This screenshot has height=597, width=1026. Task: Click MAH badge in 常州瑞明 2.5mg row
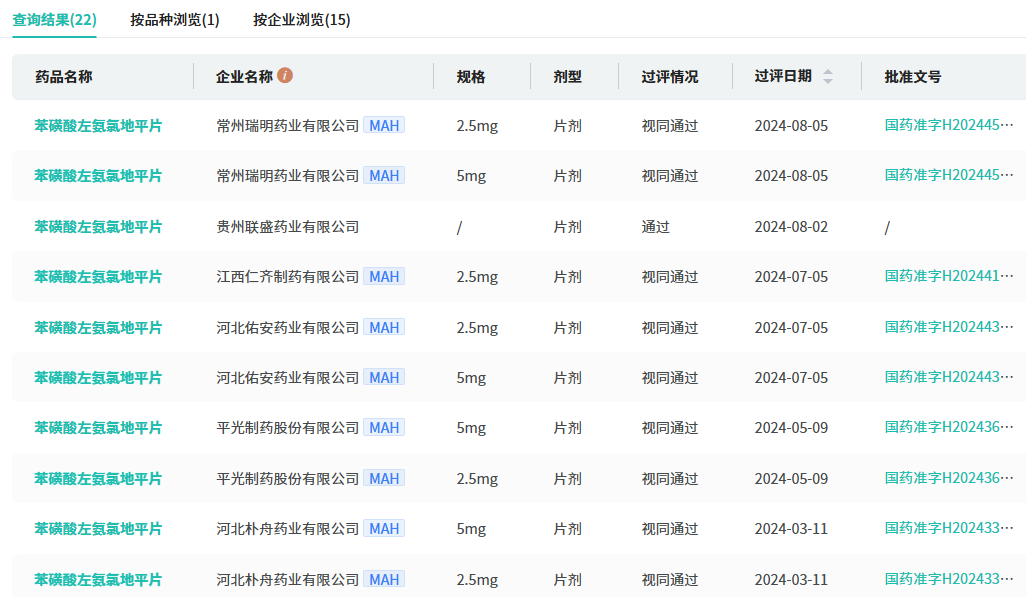point(384,125)
